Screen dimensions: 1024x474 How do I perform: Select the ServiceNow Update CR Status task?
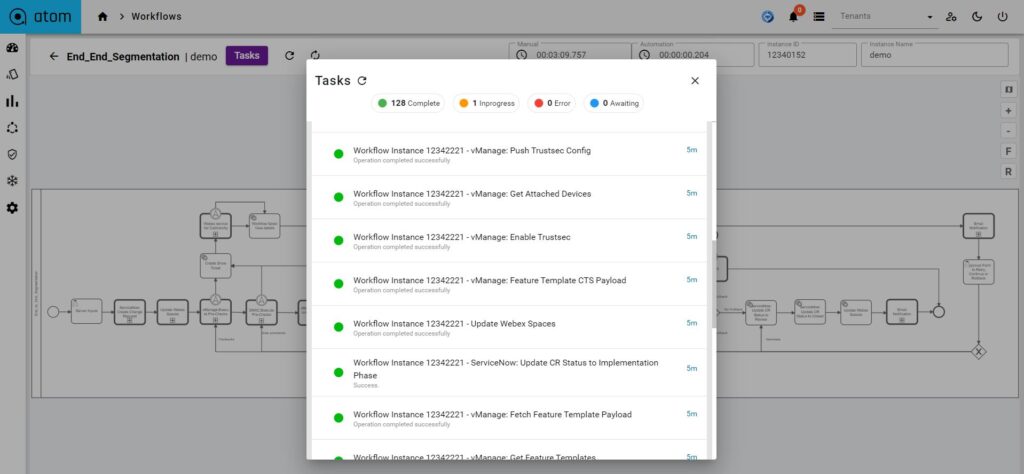coord(509,372)
